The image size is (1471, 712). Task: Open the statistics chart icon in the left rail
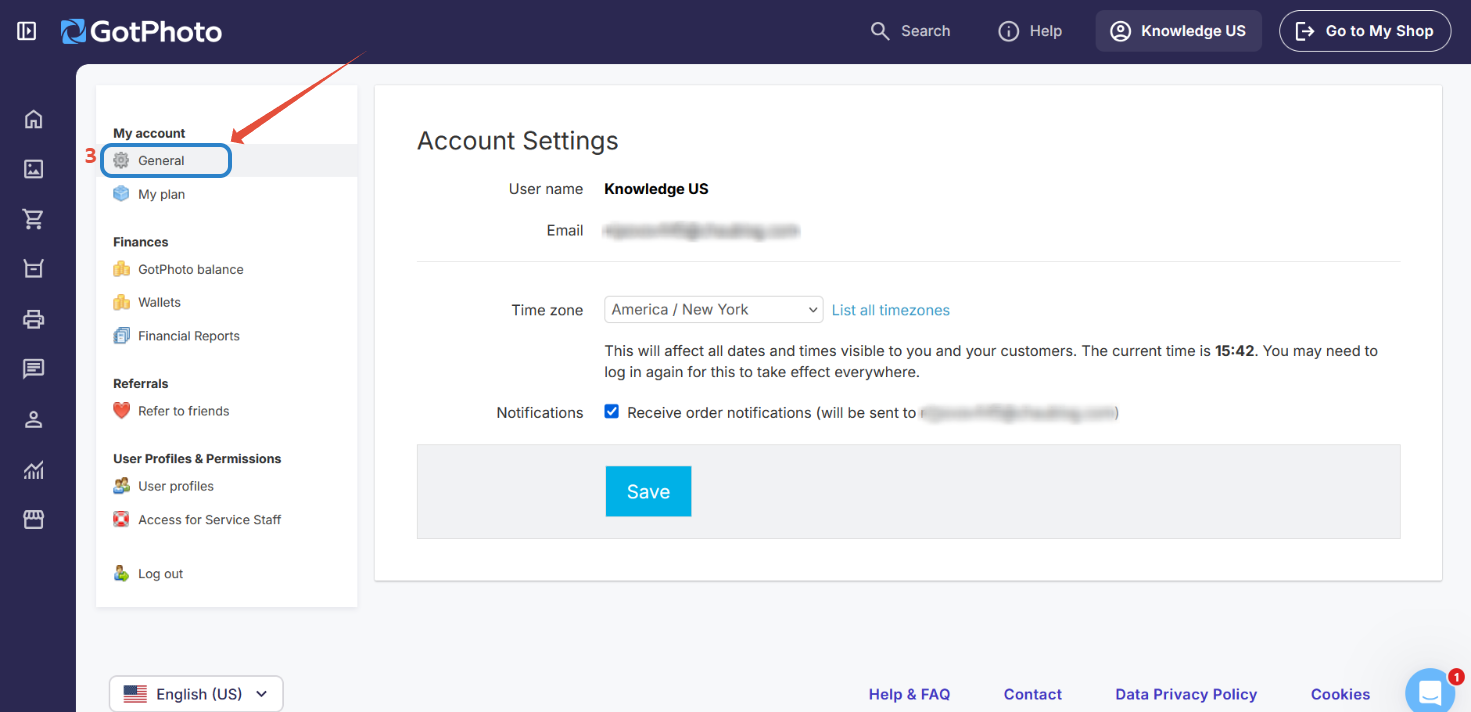pos(34,469)
